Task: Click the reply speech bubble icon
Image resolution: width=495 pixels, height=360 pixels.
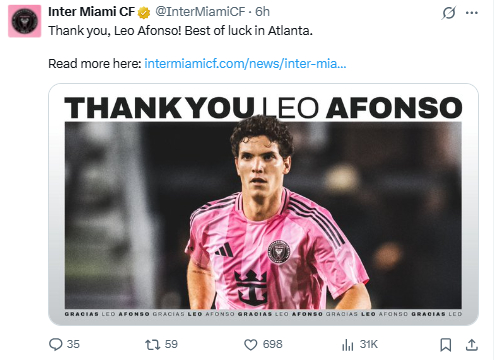Action: tap(56, 344)
